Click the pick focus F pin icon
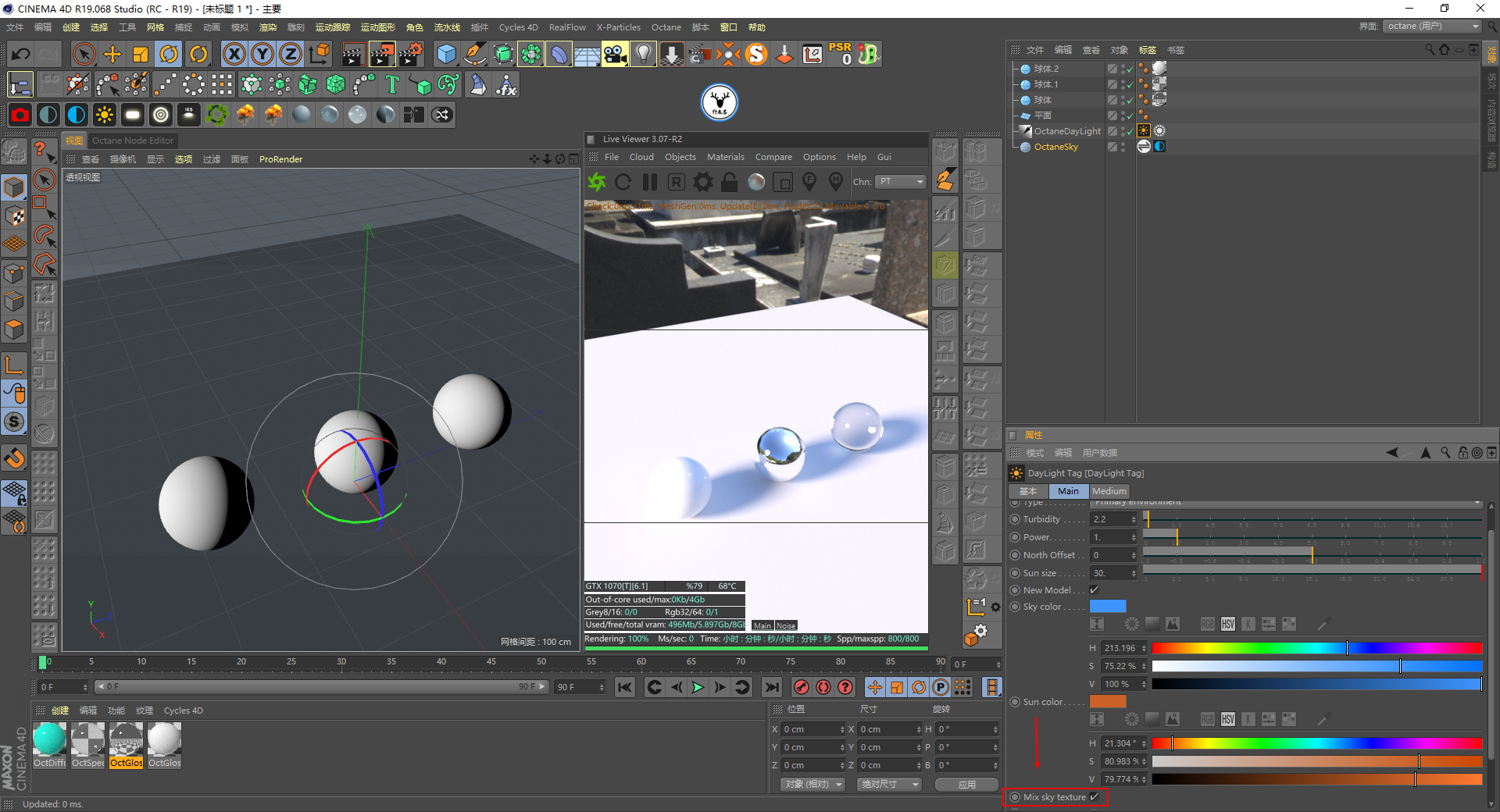This screenshot has height=812, width=1500. pyautogui.click(x=809, y=182)
